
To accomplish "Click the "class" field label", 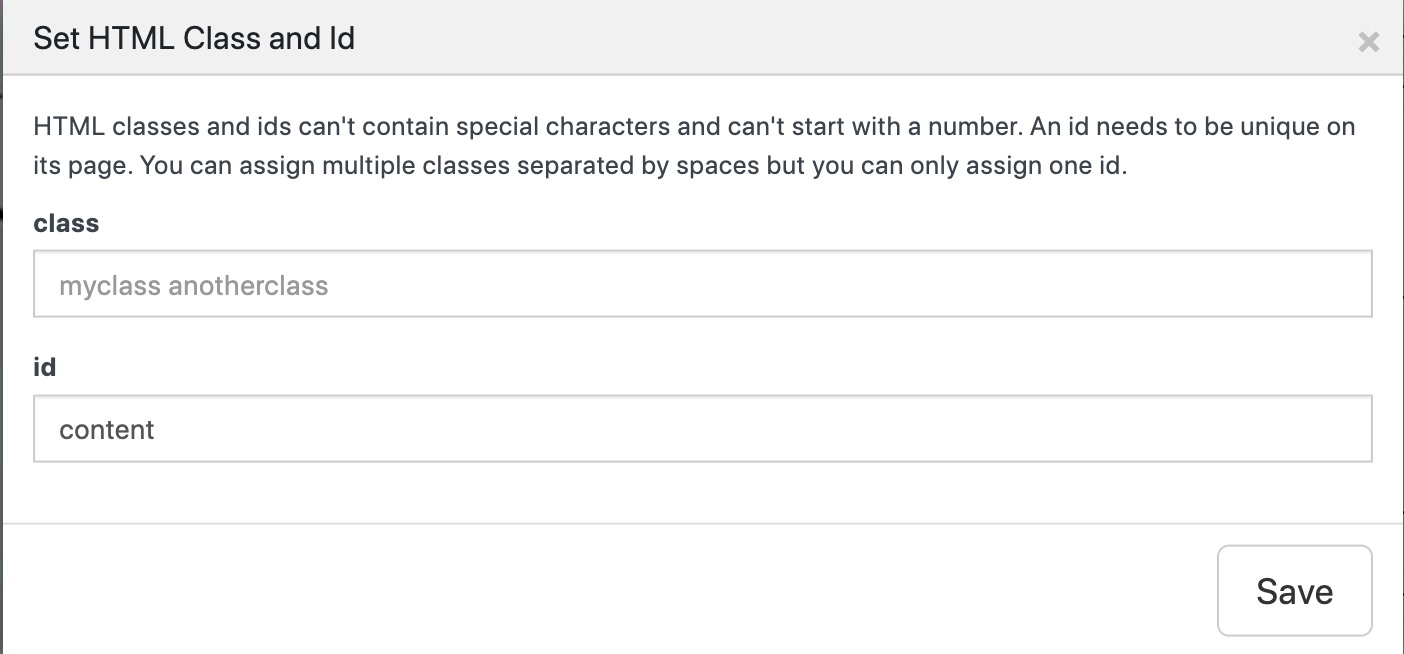I will (66, 223).
